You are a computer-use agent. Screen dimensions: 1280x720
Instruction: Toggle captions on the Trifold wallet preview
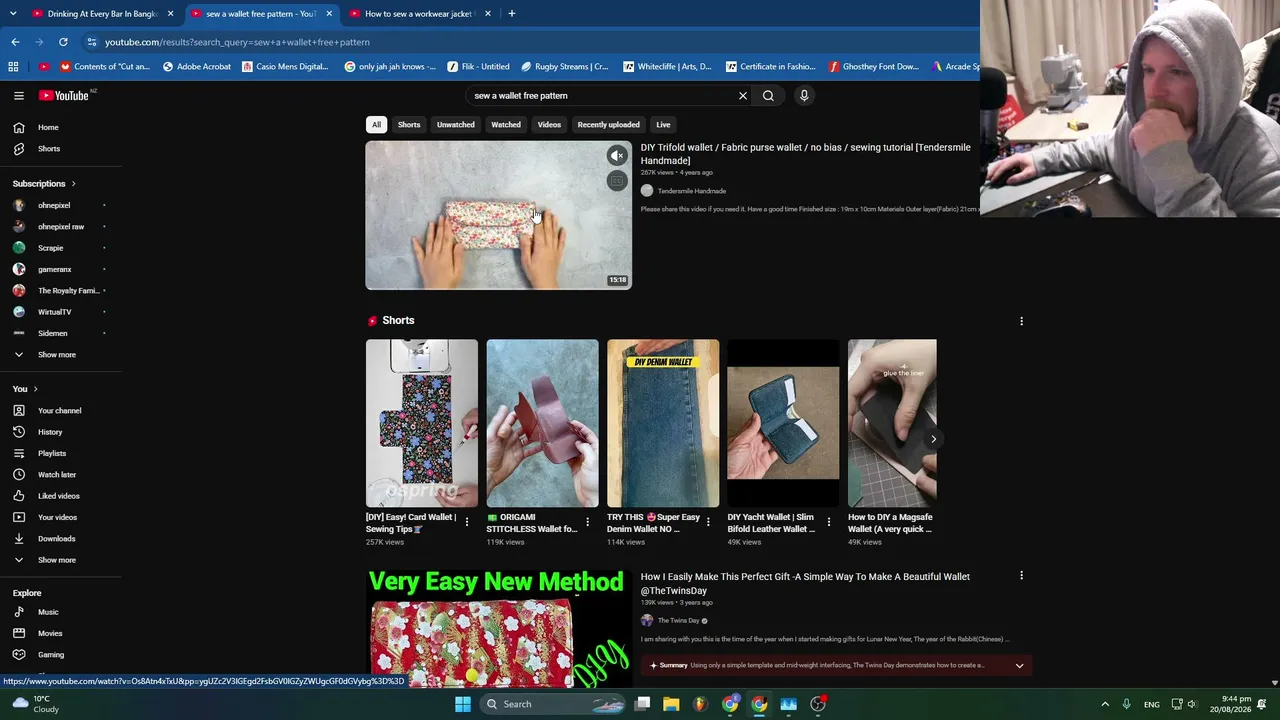617,181
